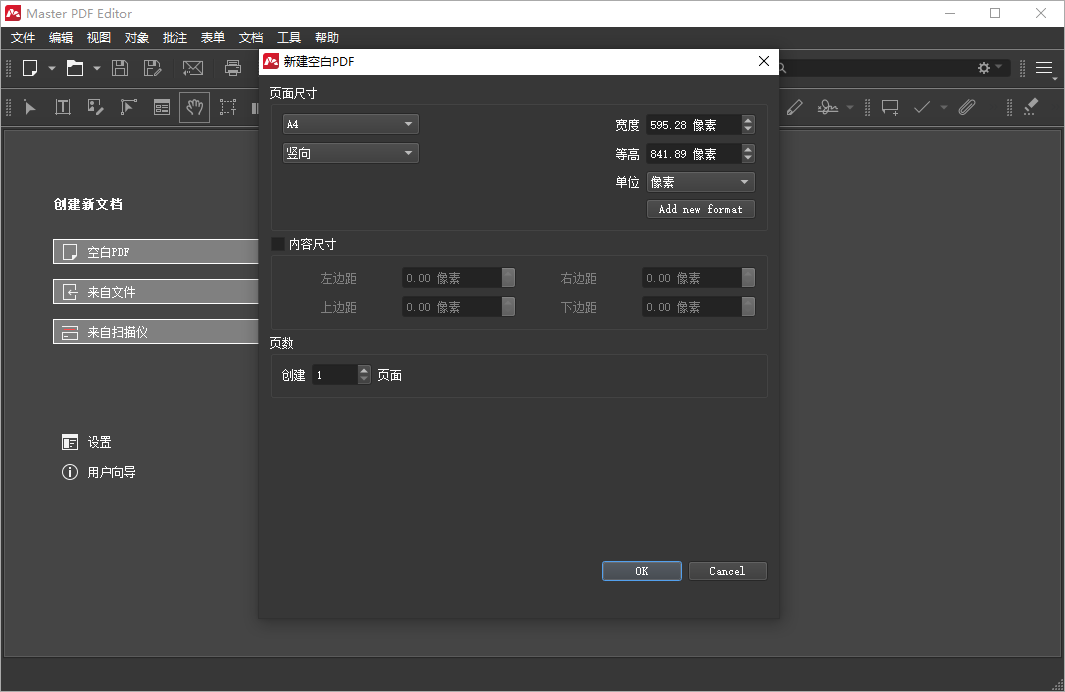Open the 单位 units dropdown
Viewport: 1065px width, 692px height.
(x=699, y=181)
